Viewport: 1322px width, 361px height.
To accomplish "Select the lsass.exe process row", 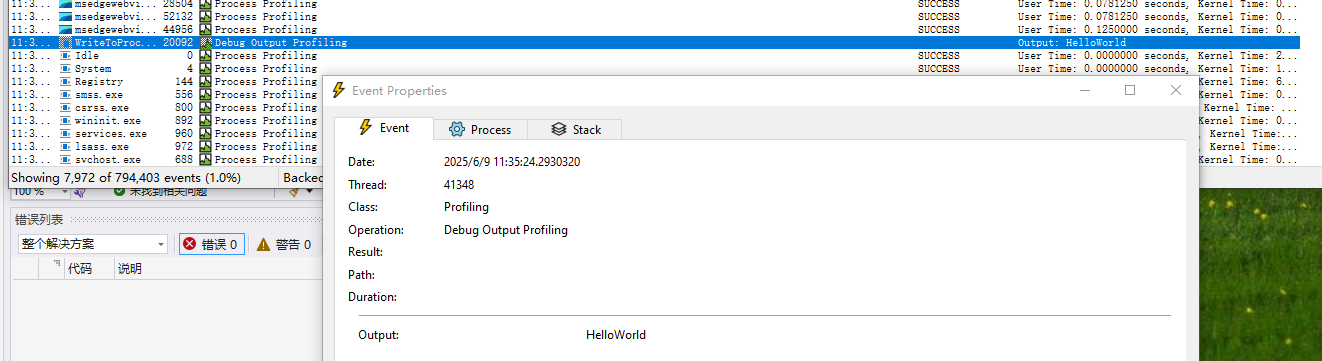I will (165, 147).
